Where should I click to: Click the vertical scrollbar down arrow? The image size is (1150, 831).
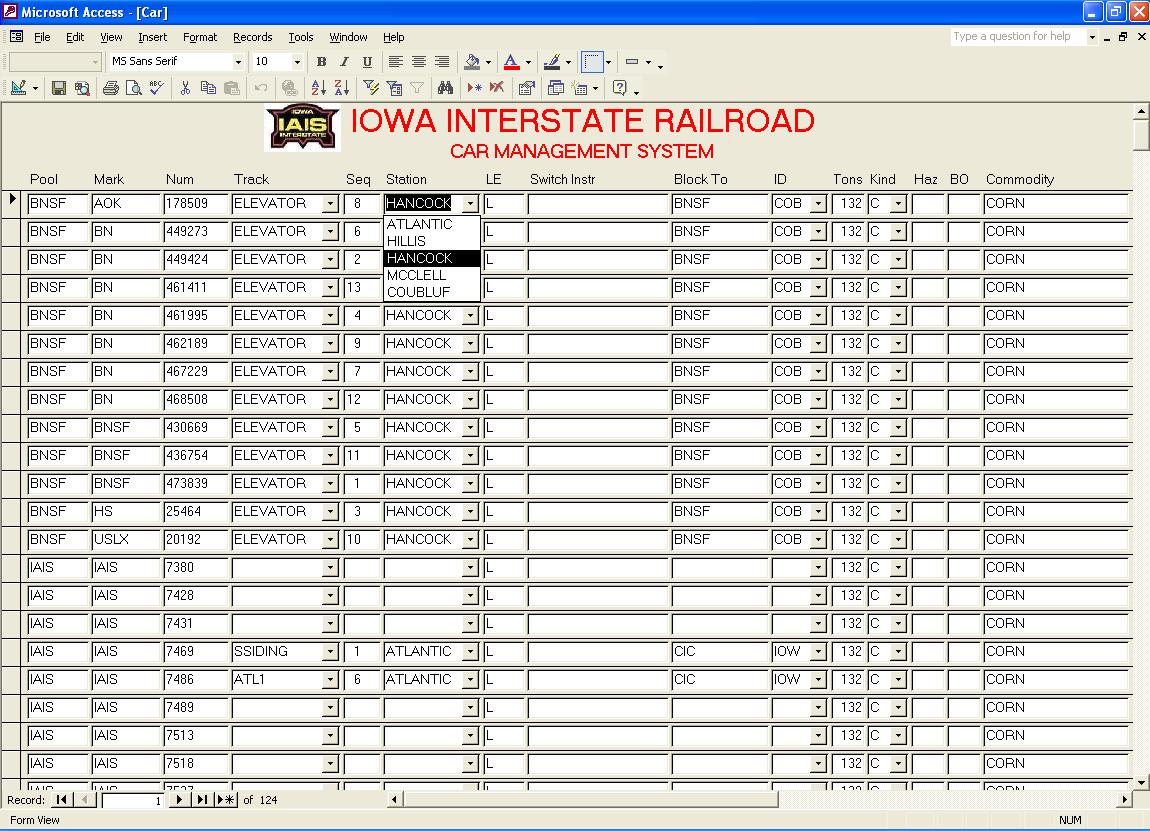point(1141,783)
